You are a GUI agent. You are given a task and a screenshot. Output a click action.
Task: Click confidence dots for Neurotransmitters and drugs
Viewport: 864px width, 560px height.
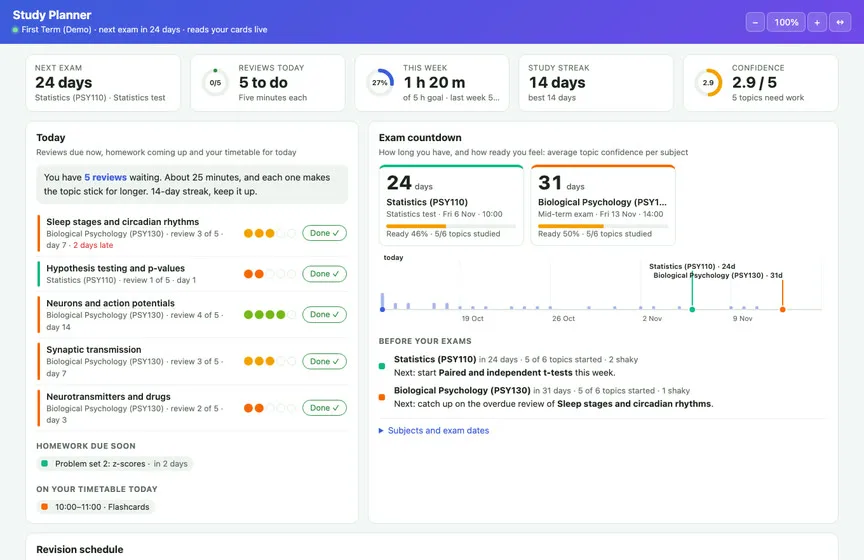tap(270, 408)
